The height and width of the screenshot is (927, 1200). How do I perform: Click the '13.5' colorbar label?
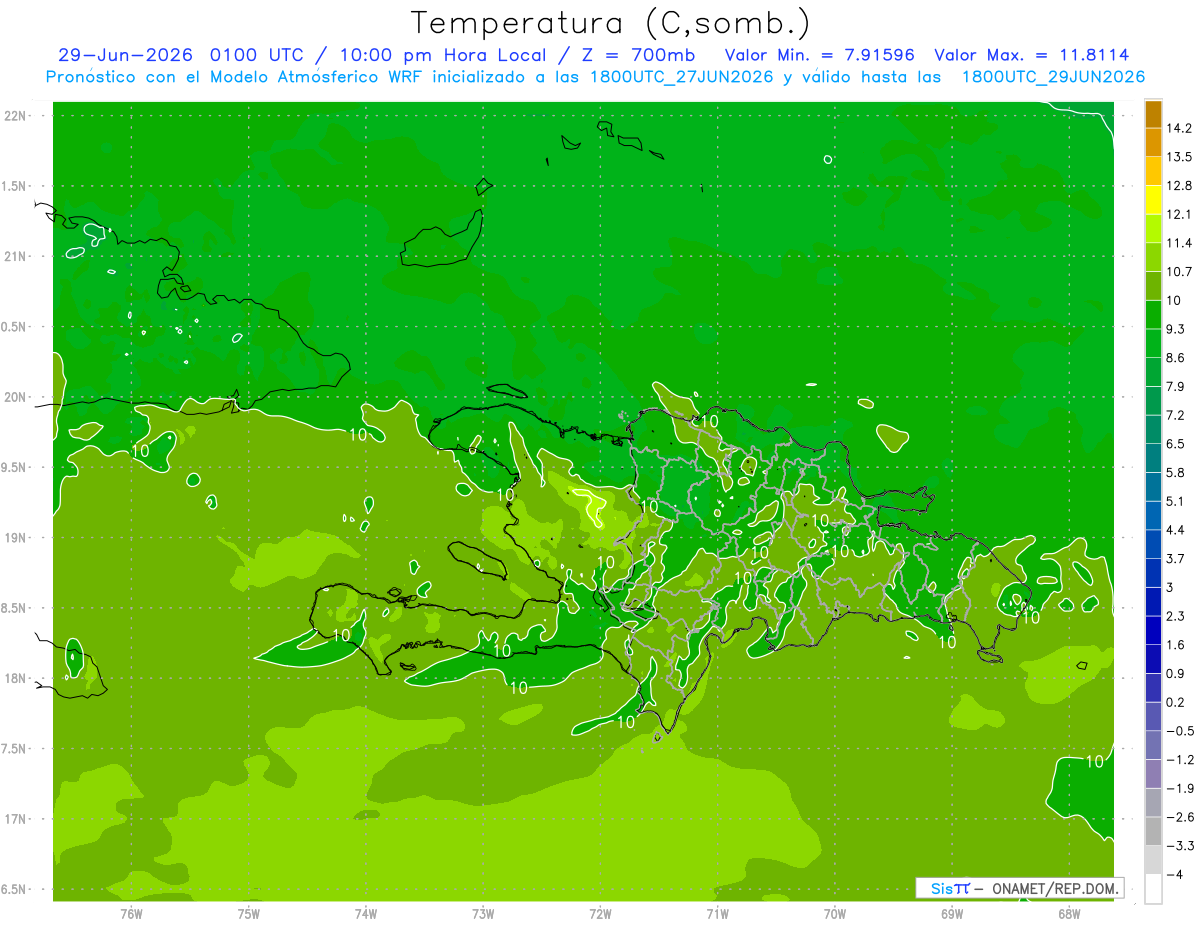[1180, 157]
